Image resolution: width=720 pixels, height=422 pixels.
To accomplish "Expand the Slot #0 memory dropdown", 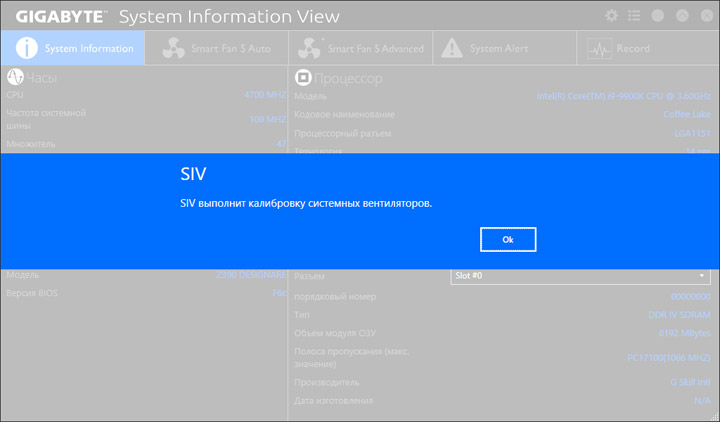I will pyautogui.click(x=580, y=276).
